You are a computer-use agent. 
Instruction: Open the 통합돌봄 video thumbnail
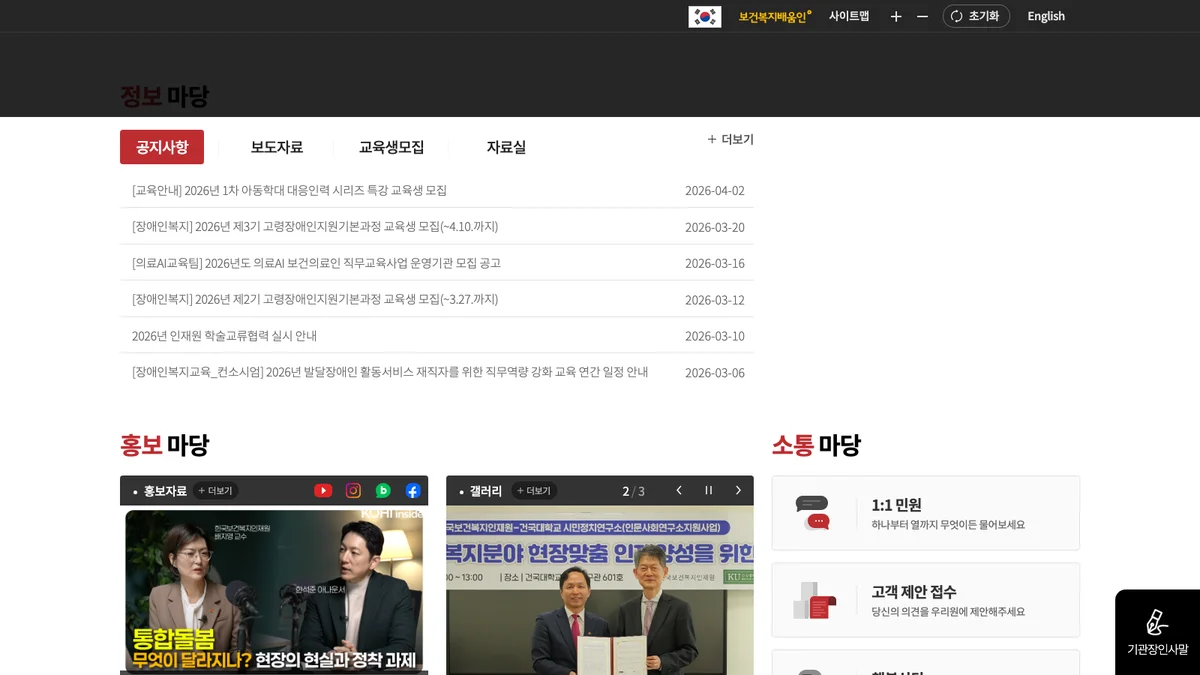click(x=274, y=590)
